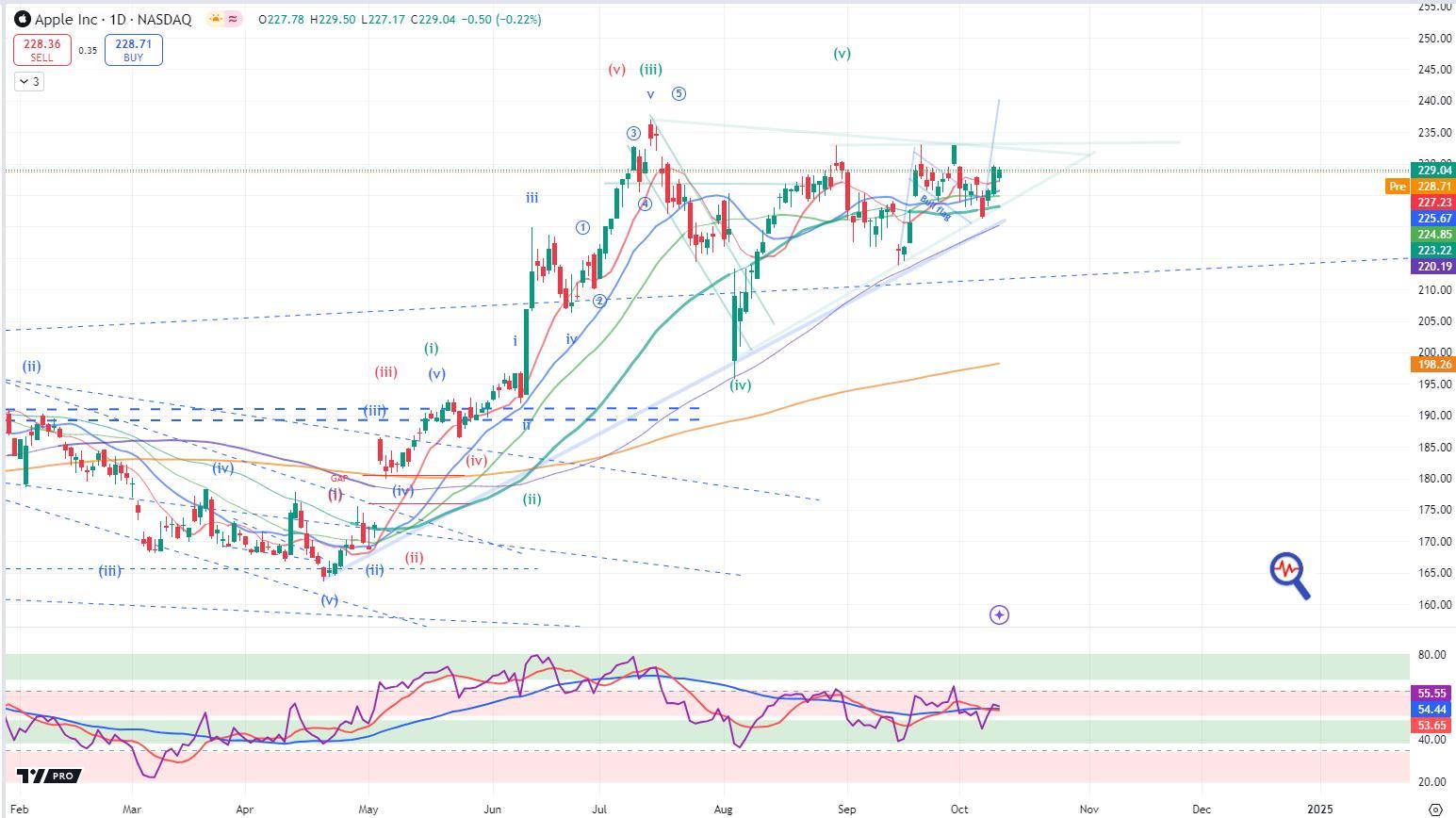Screen dimensions: 1456x818
Task: Click the 80.00 RSI scale tick
Action: pyautogui.click(x=1431, y=655)
